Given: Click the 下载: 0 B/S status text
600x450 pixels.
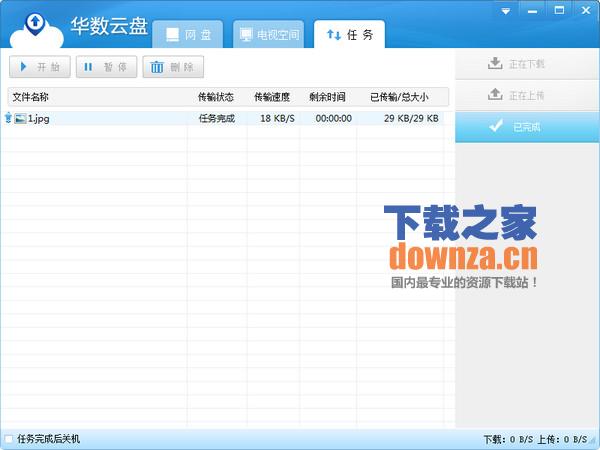Looking at the screenshot, I should coord(508,439).
